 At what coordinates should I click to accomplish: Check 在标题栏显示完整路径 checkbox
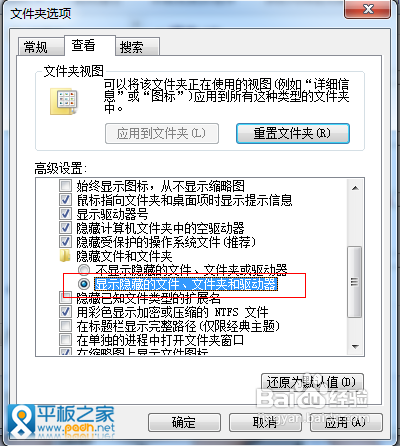[x=65, y=326]
